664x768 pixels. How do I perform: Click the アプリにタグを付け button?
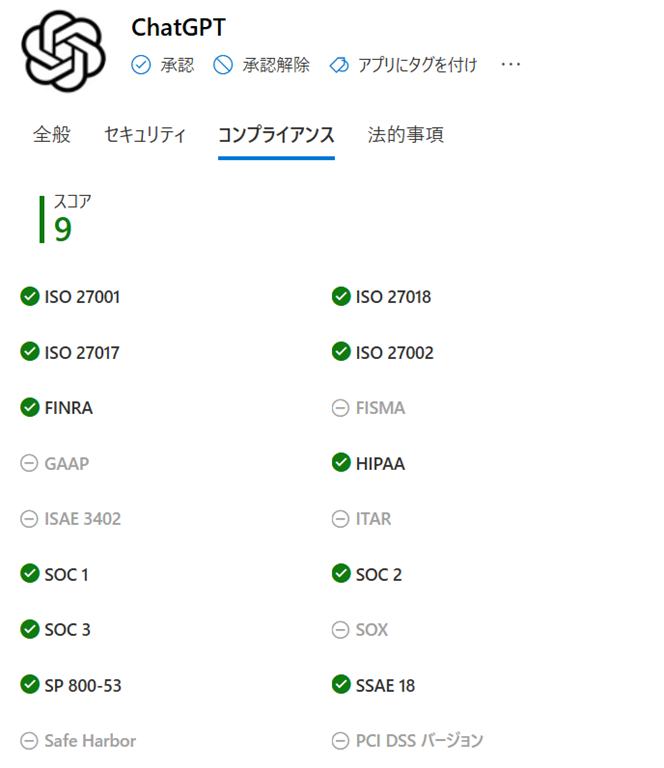pyautogui.click(x=417, y=65)
